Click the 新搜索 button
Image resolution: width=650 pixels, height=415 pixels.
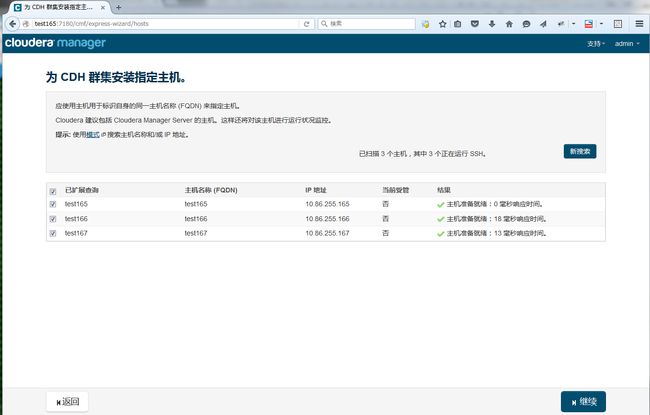click(x=580, y=151)
